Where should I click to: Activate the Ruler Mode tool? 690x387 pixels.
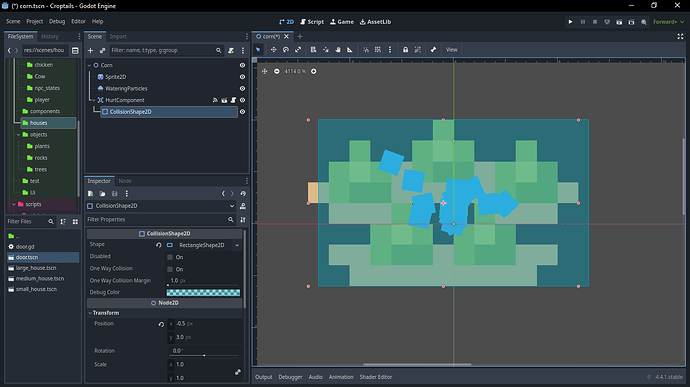tap(350, 50)
